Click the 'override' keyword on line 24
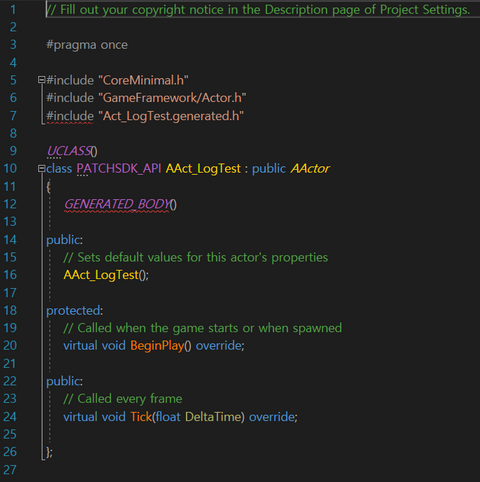The width and height of the screenshot is (480, 482). click(272, 417)
